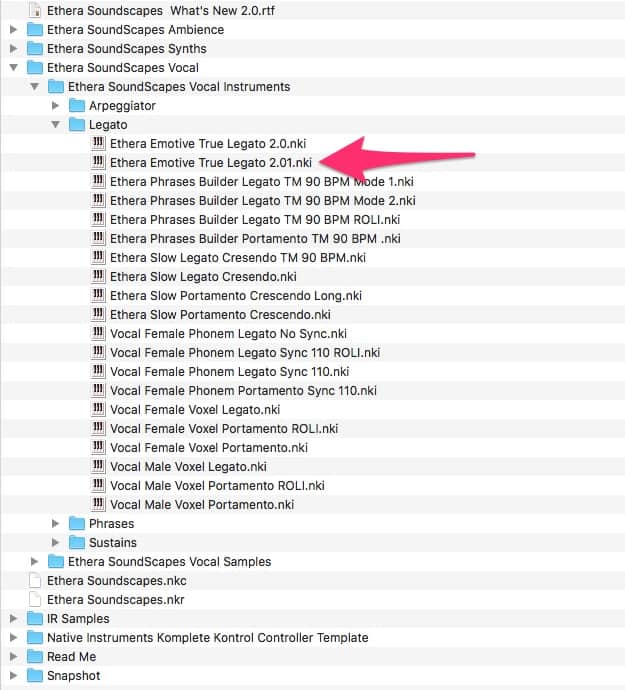The height and width of the screenshot is (690, 625).
Task: Expand the Snapshot folder arrow
Action: pyautogui.click(x=14, y=675)
